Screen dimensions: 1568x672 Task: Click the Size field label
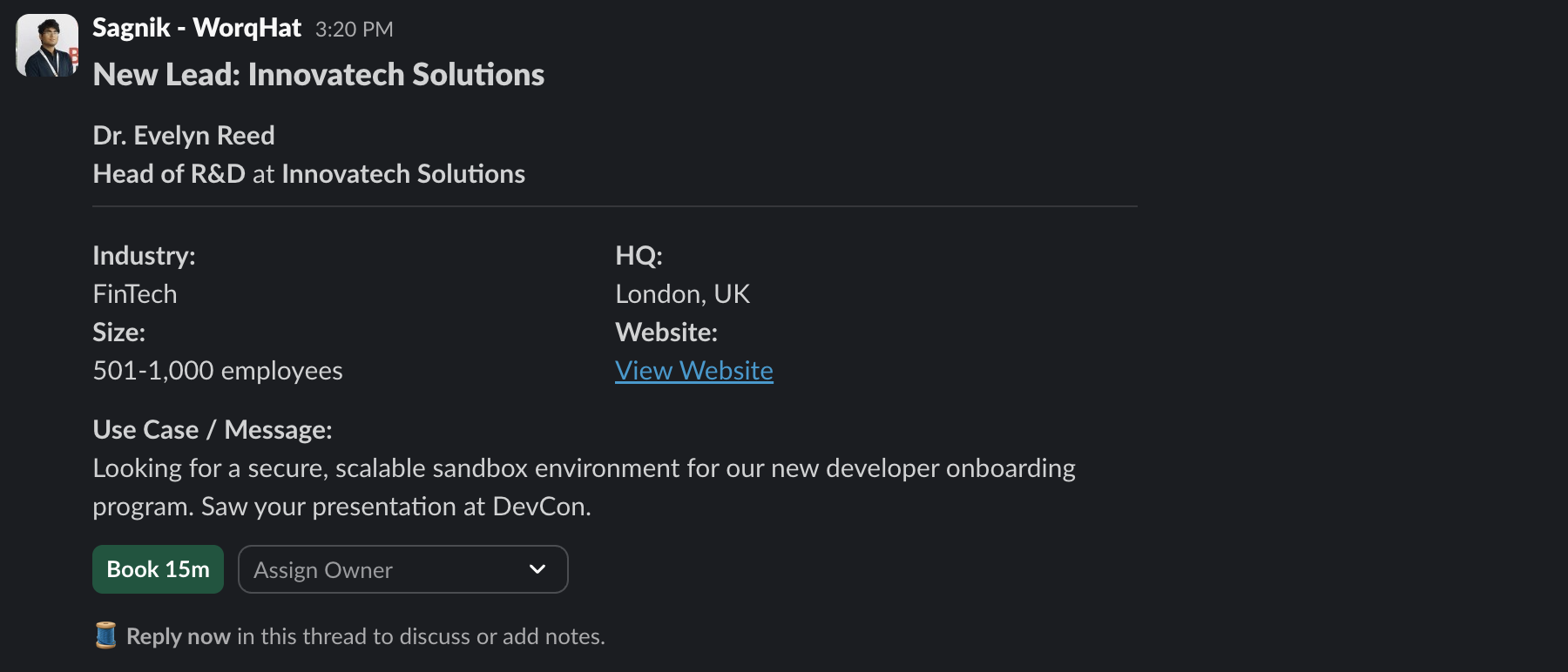click(118, 333)
